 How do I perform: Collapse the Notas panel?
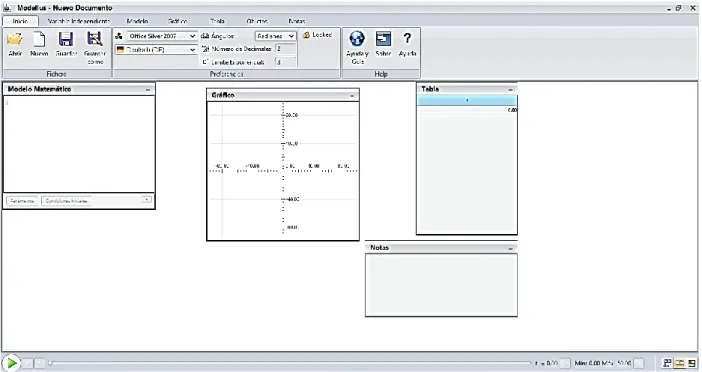click(510, 248)
